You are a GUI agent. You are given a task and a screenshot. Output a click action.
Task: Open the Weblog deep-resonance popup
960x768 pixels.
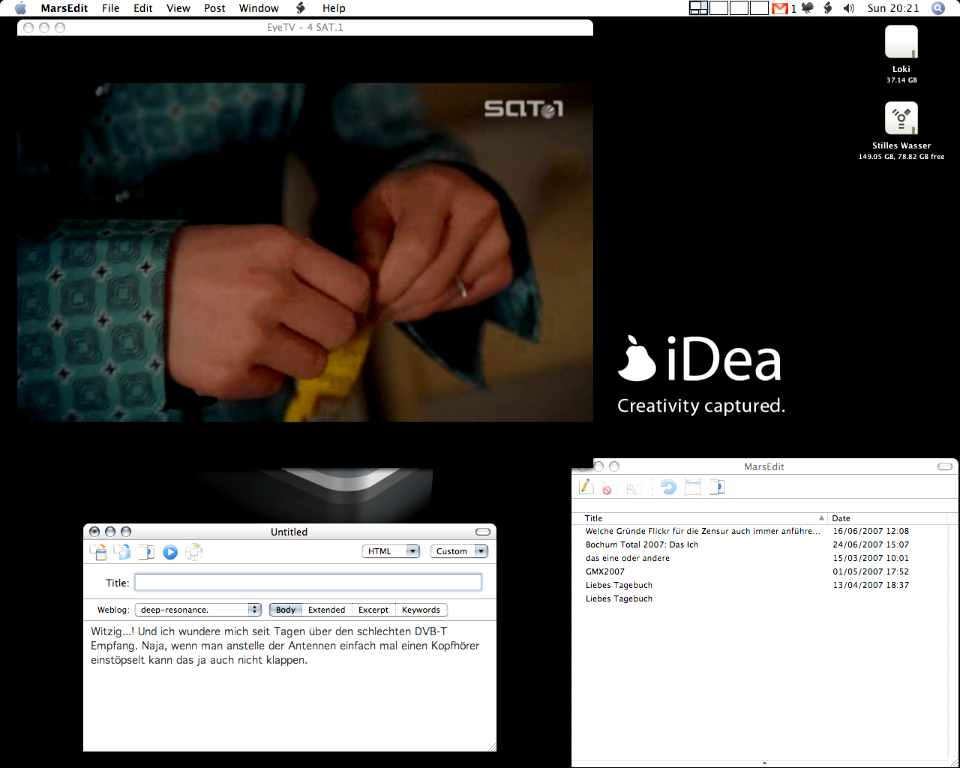pyautogui.click(x=198, y=610)
